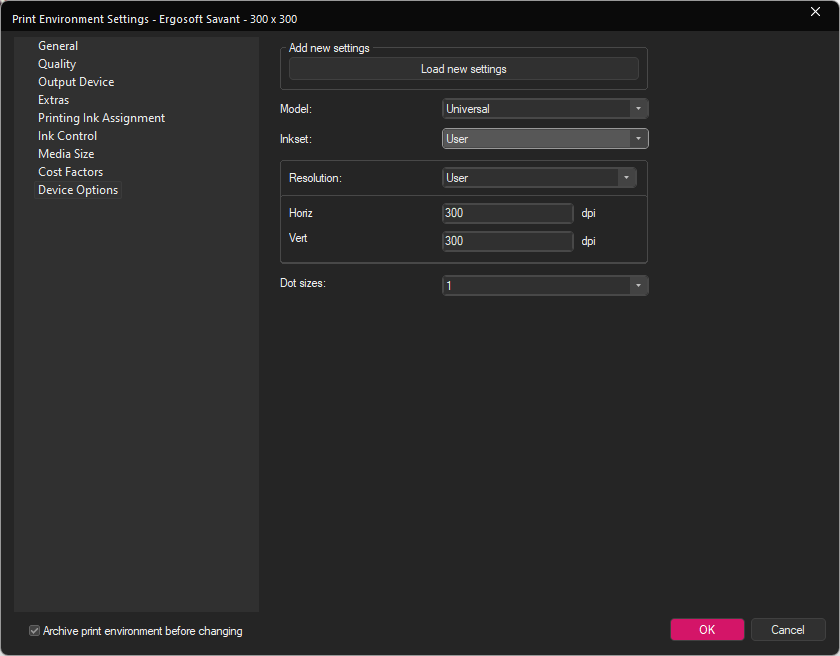
Task: Select Device Options in the sidebar
Action: 78,190
